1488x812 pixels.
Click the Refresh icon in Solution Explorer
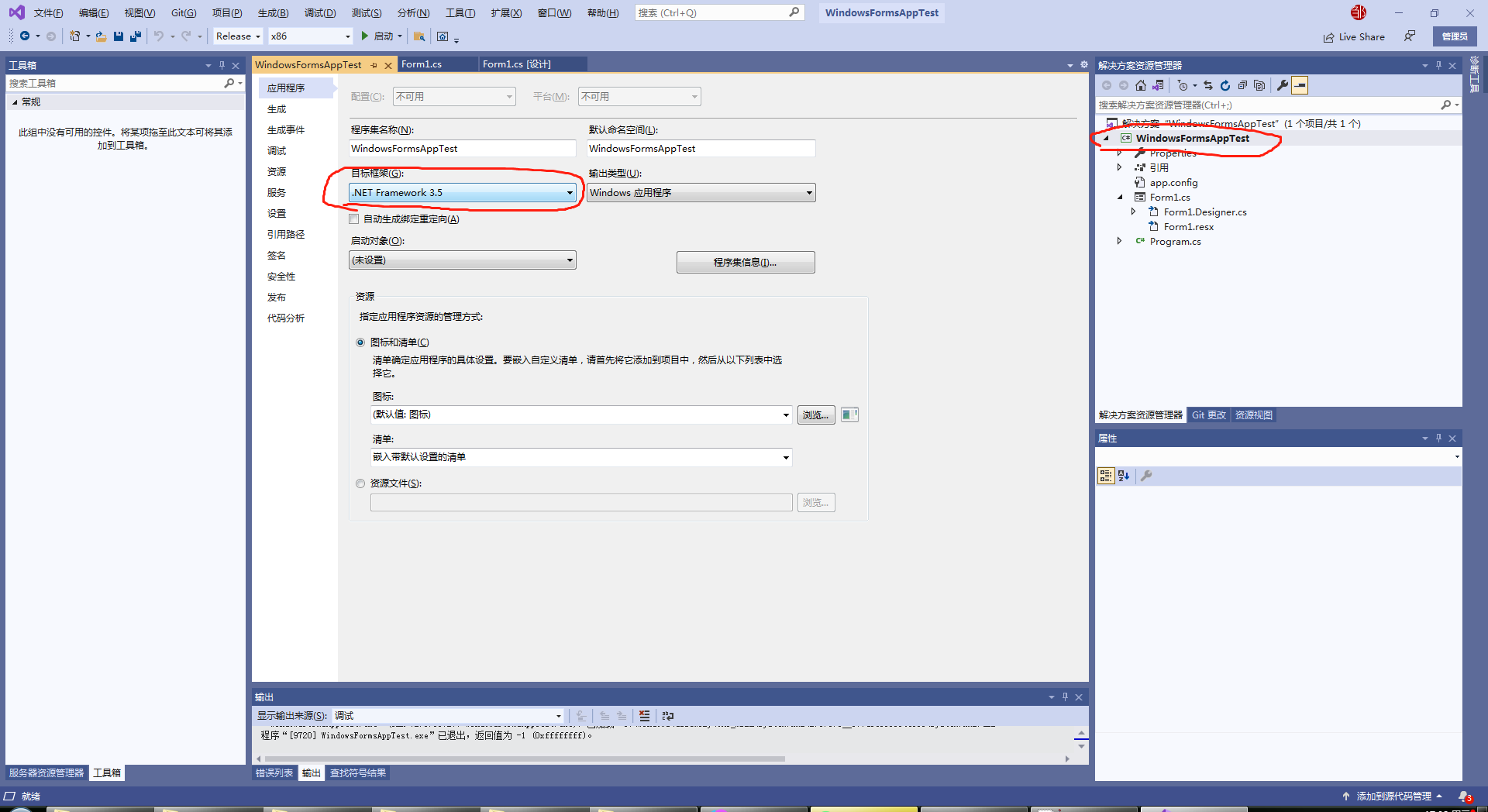1225,85
